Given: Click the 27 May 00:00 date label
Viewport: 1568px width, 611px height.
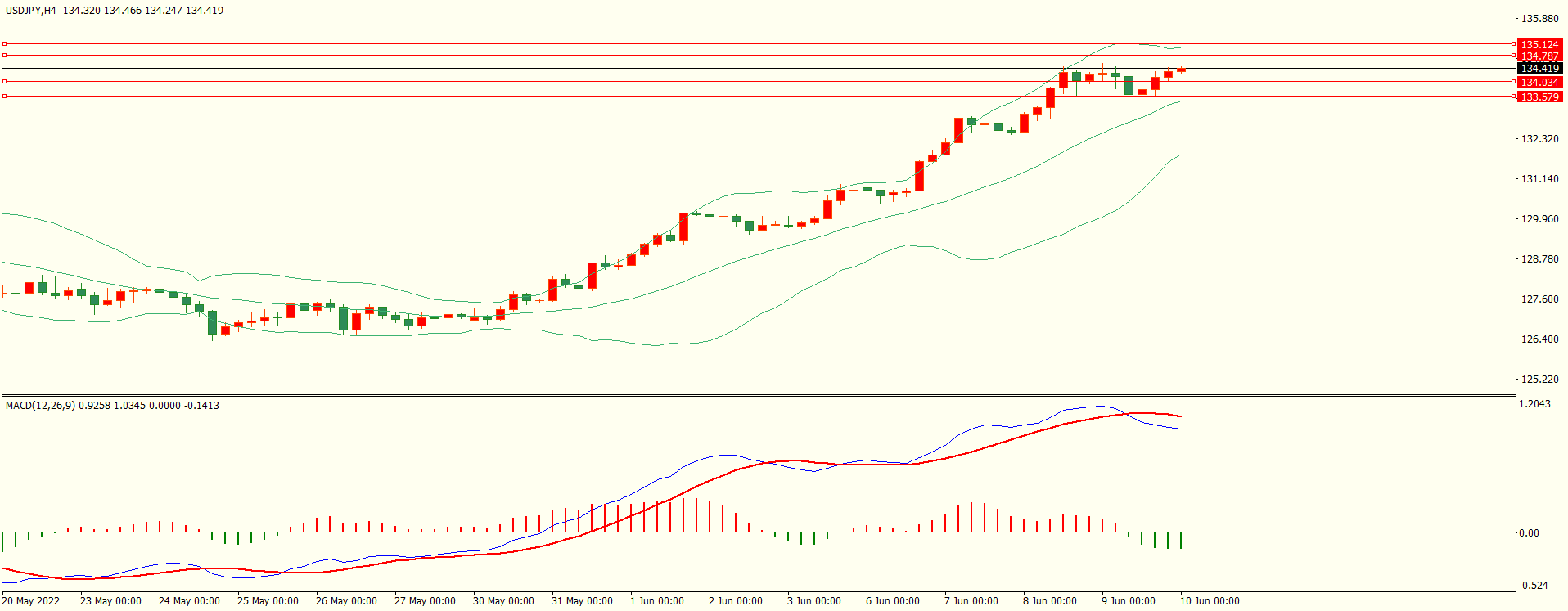Looking at the screenshot, I should tap(425, 601).
